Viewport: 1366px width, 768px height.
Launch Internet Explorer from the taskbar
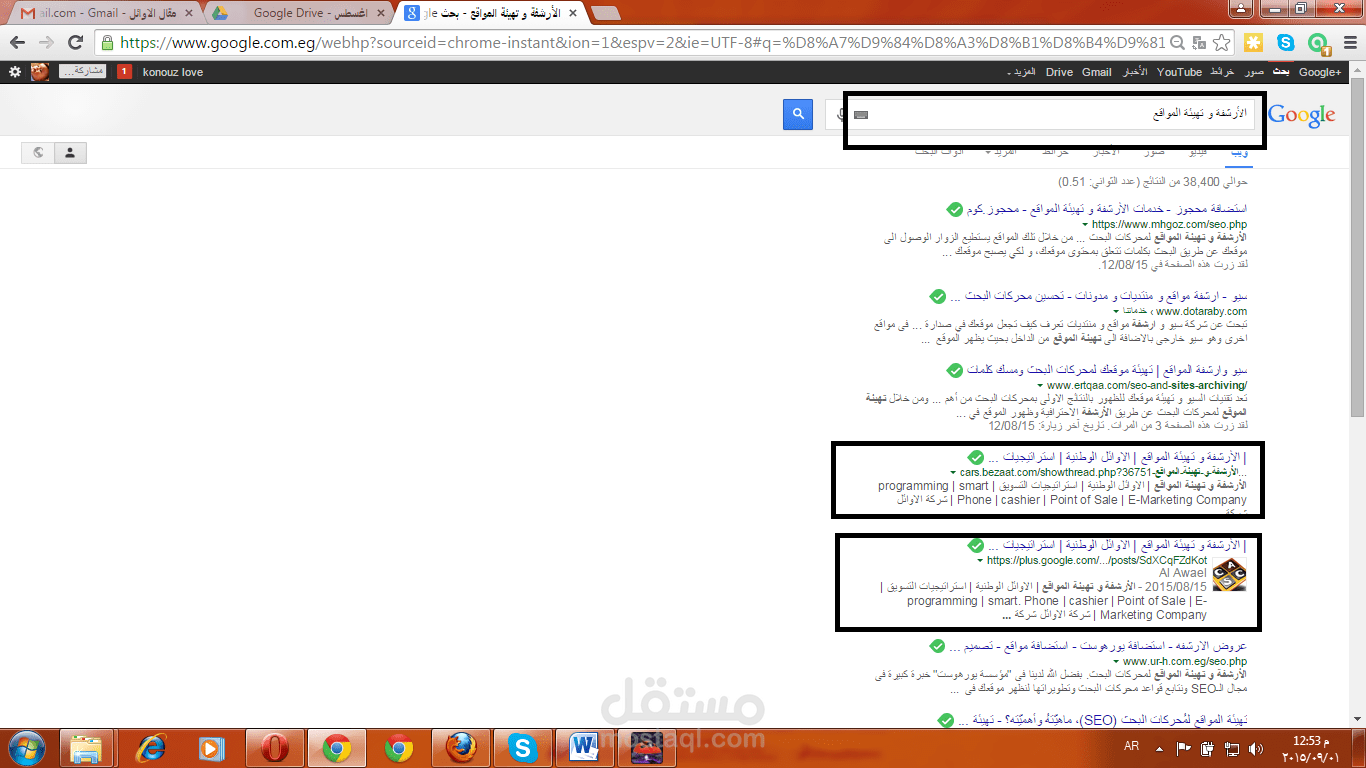click(151, 748)
